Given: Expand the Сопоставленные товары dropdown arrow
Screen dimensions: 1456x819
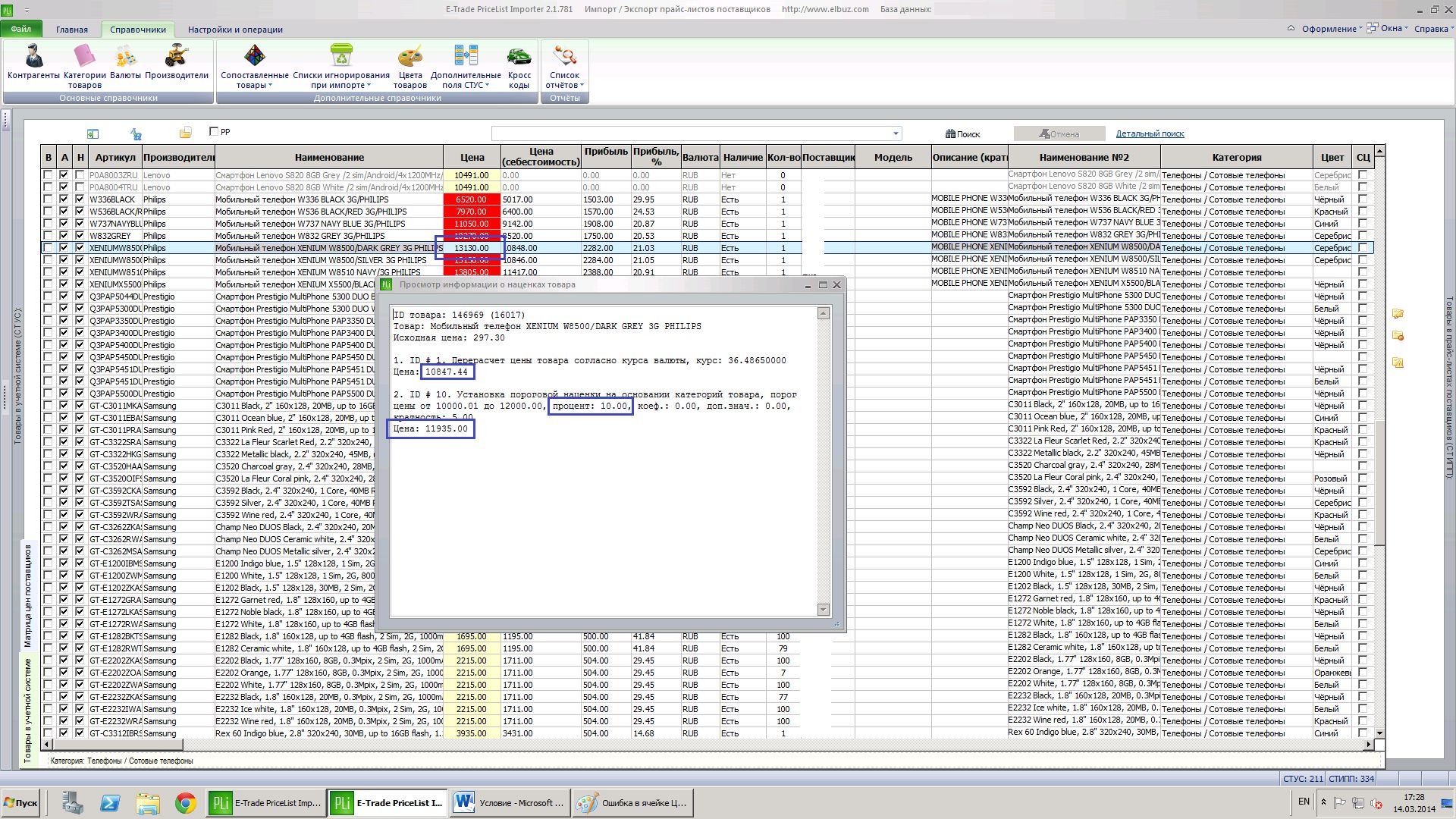Looking at the screenshot, I should (270, 86).
